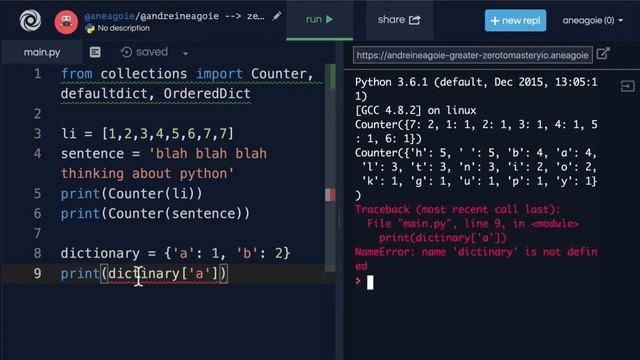640x360 pixels.
Task: Click the 'Traceback (most recent call last)' line
Action: (458, 210)
